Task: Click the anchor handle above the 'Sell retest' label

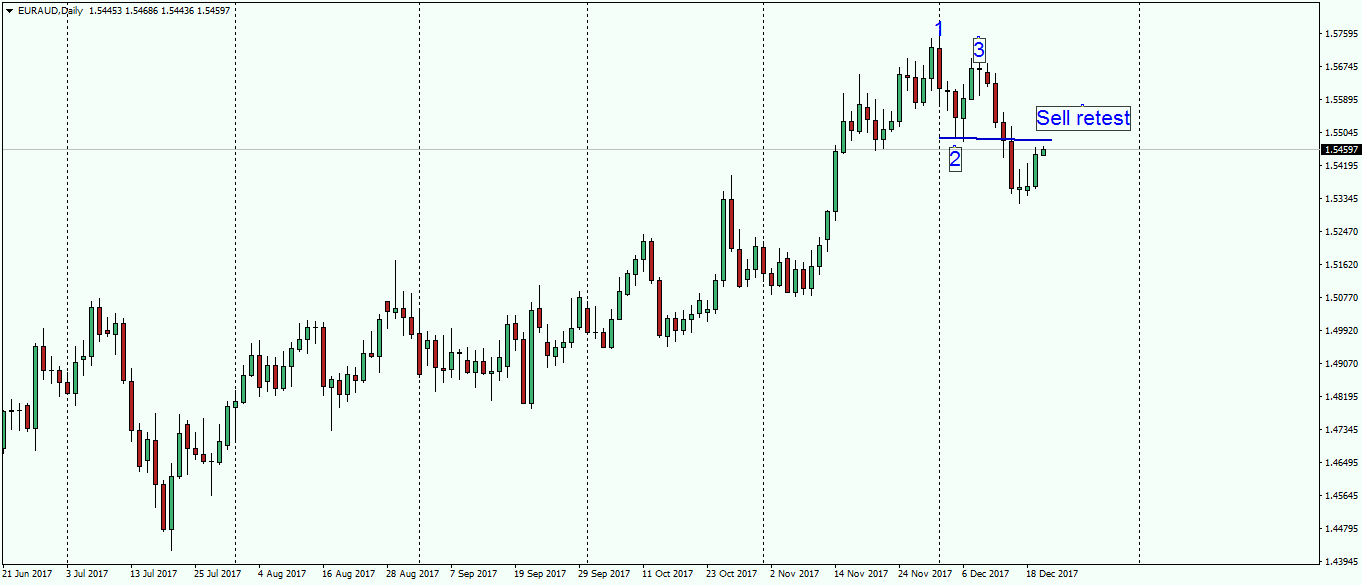Action: 1083,105
